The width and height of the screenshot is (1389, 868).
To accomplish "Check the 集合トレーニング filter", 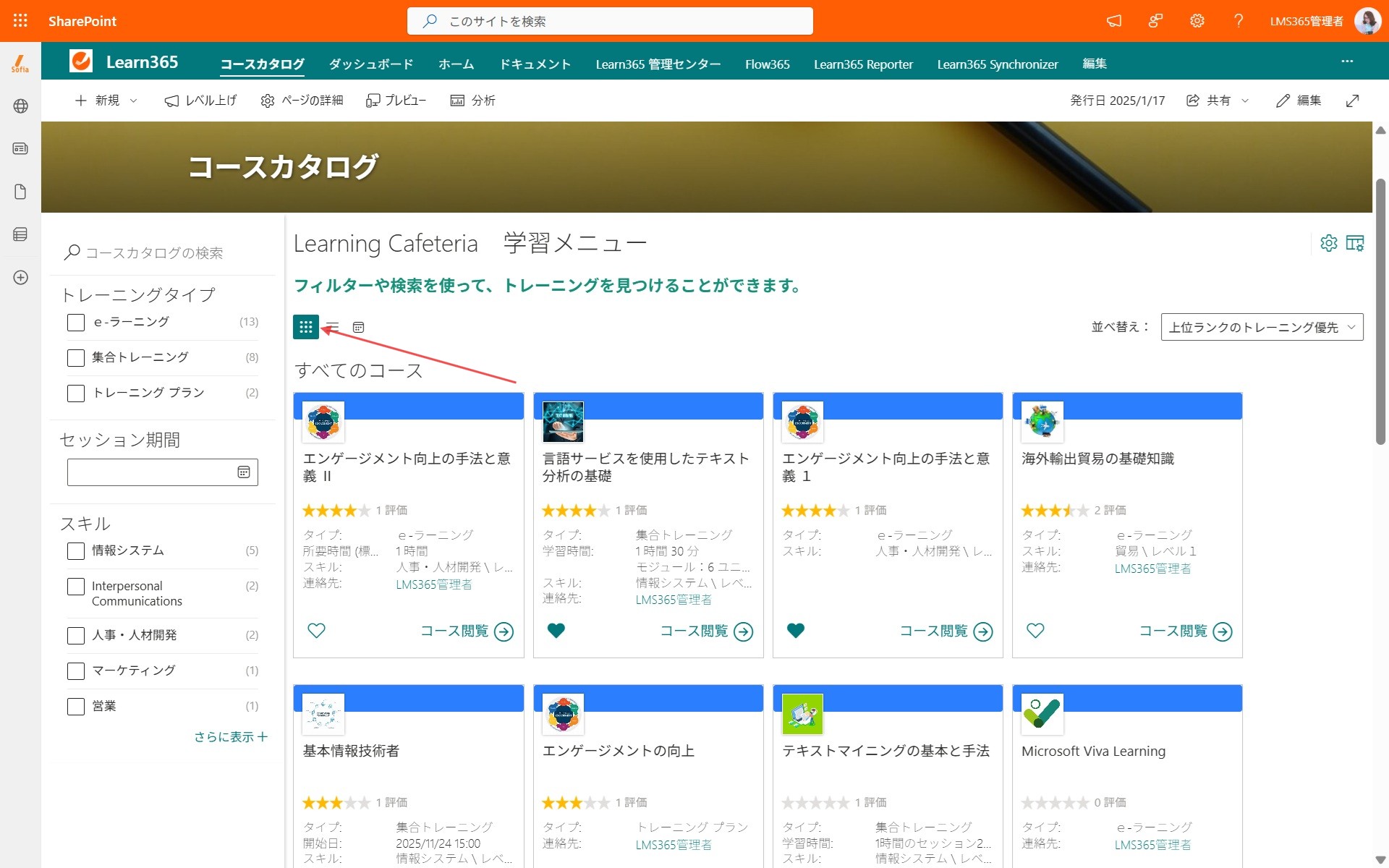I will (x=76, y=358).
